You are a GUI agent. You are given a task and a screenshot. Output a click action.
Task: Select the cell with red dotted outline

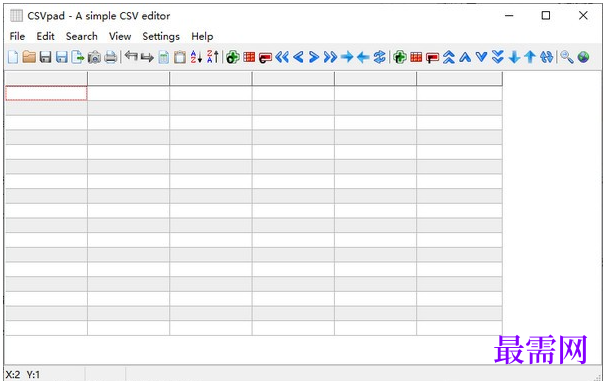pyautogui.click(x=46, y=94)
